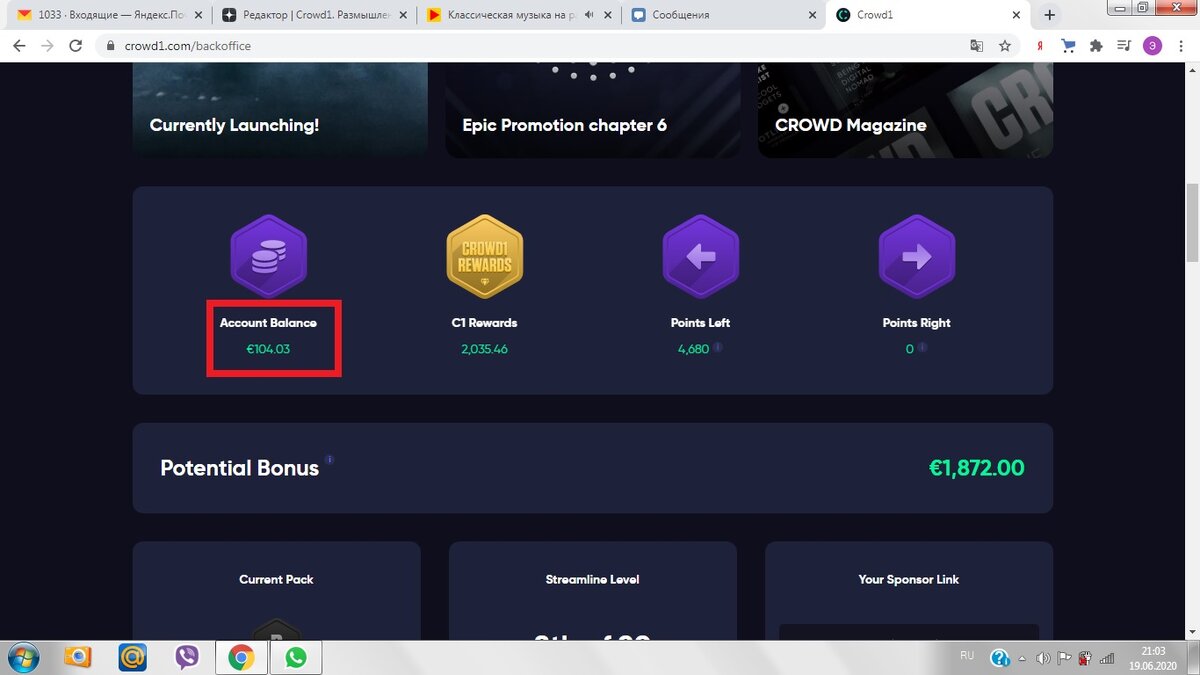The width and height of the screenshot is (1200, 675).
Task: Click the Points Right label
Action: 917,323
